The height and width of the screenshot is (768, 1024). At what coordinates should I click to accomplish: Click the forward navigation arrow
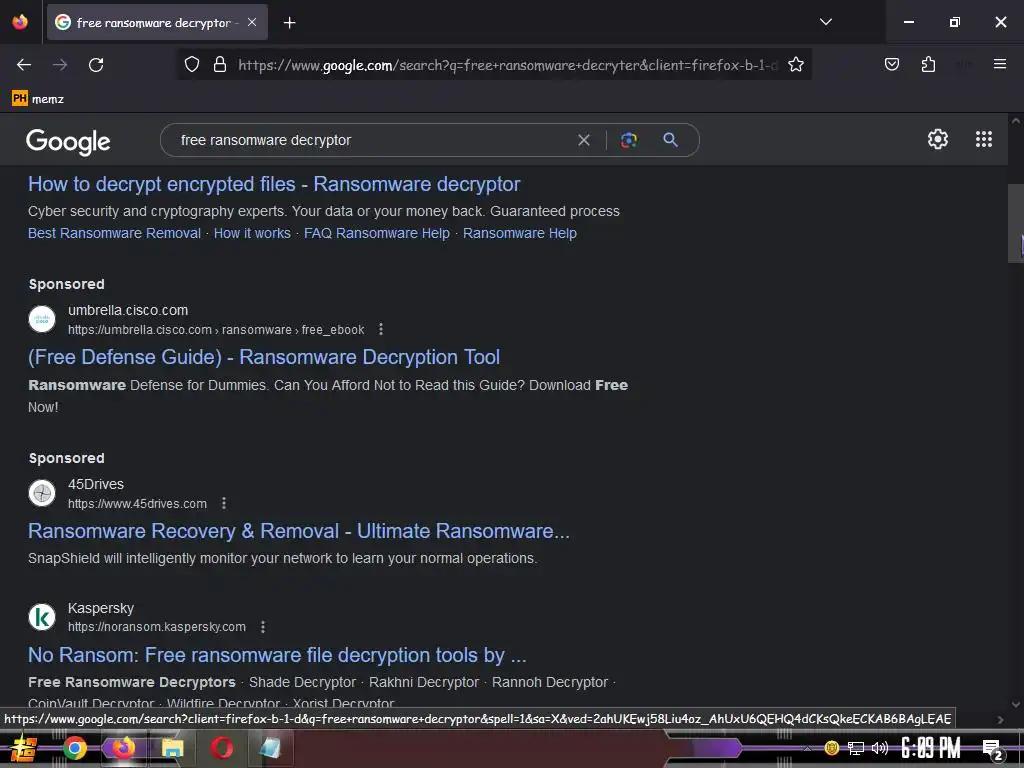point(60,65)
